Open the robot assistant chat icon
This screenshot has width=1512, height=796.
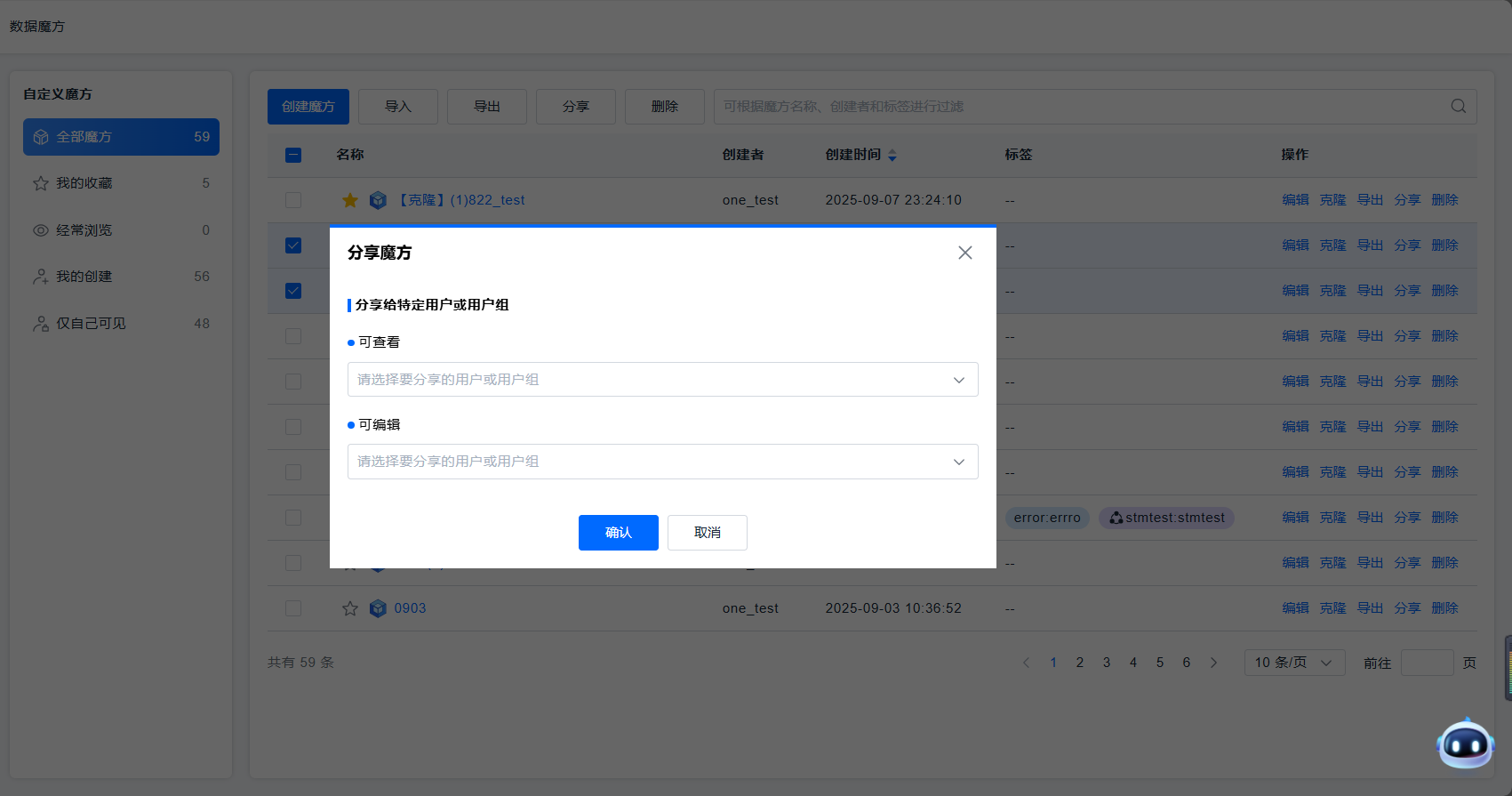pos(1464,744)
